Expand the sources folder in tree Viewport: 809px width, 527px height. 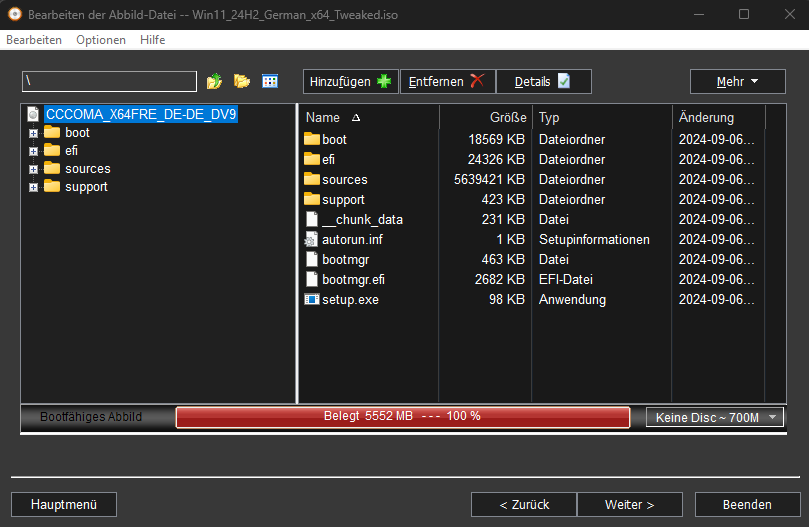pyautogui.click(x=34, y=169)
